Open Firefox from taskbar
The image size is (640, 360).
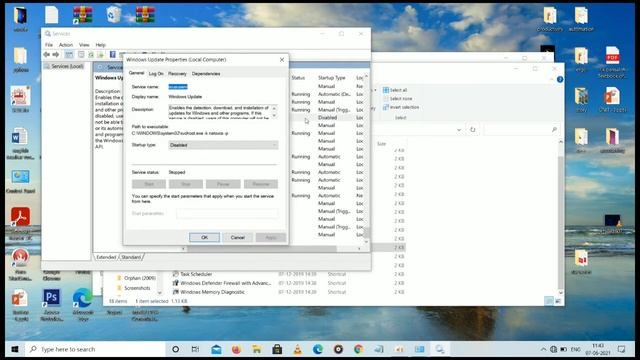[236, 349]
